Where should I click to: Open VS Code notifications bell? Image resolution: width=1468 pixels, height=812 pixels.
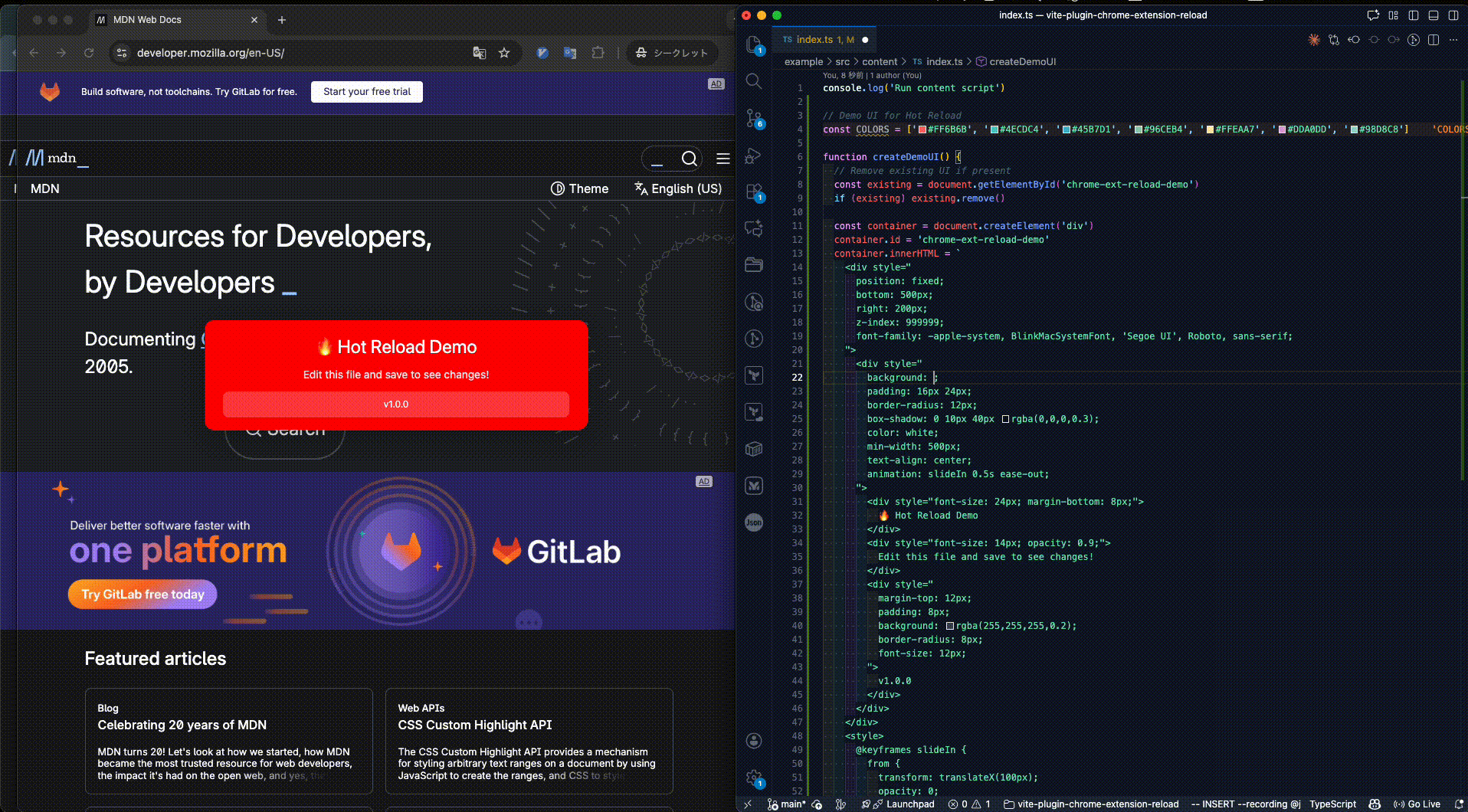[1459, 804]
